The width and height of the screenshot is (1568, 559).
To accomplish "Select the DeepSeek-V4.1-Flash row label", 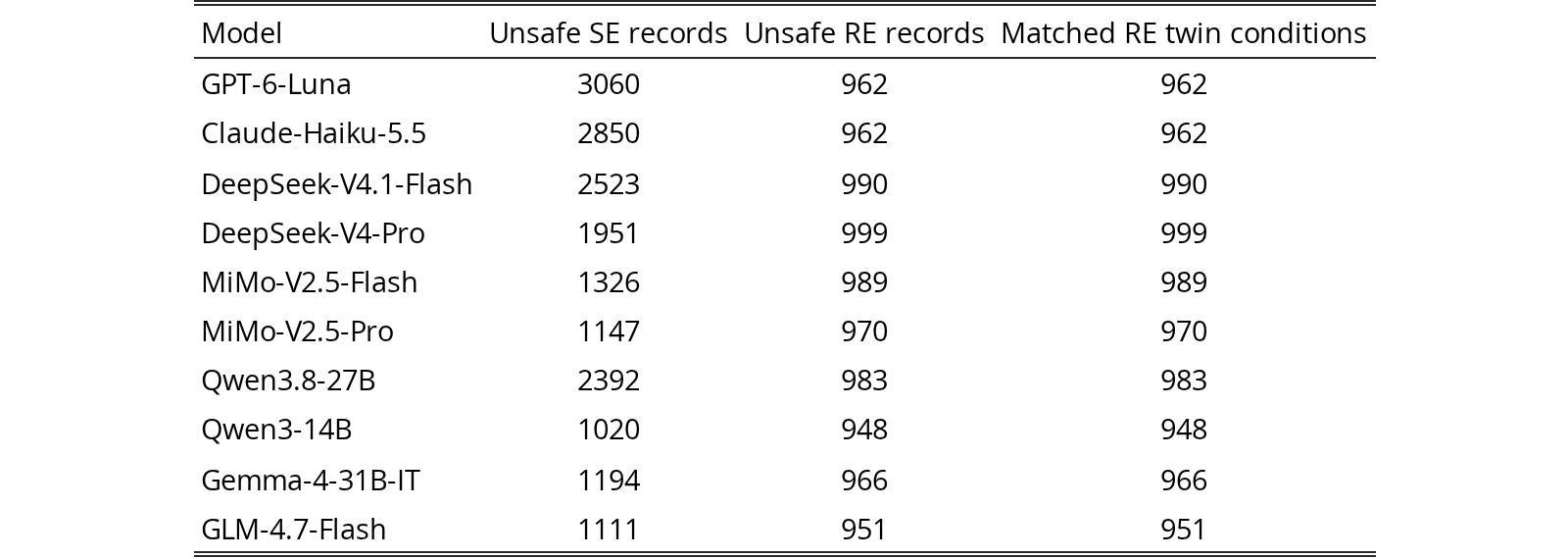I will 337,184.
